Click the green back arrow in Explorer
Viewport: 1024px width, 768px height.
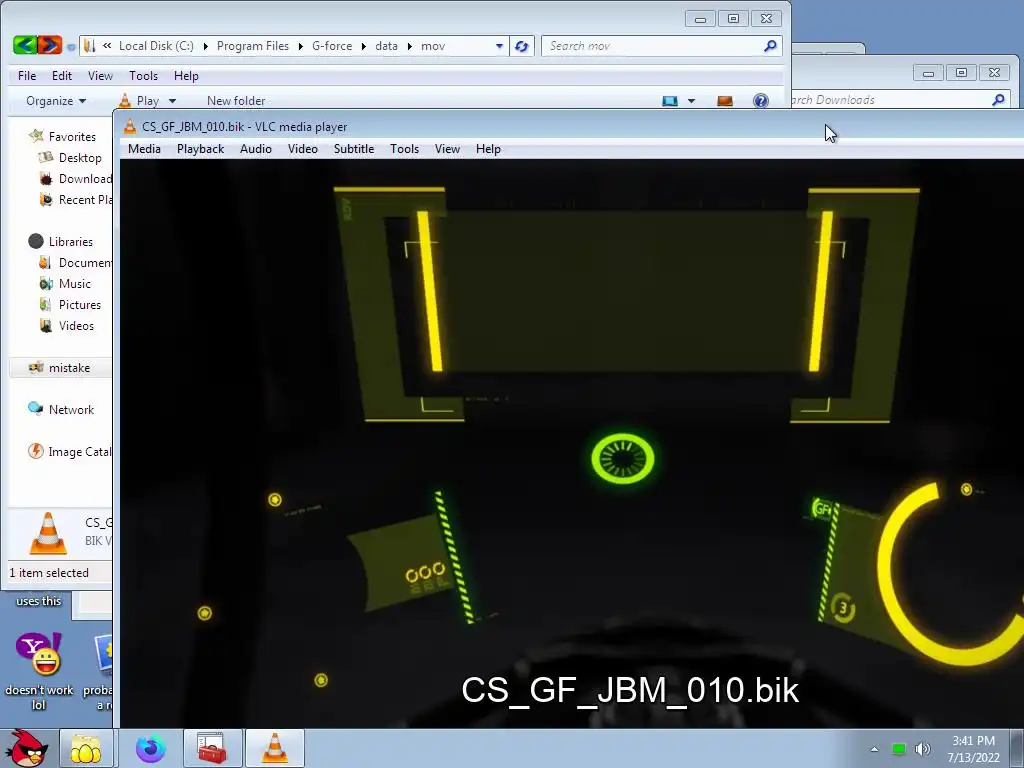coord(25,45)
